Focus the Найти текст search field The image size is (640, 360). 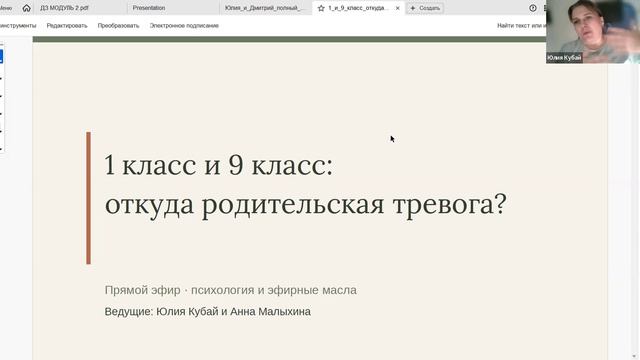click(x=521, y=25)
